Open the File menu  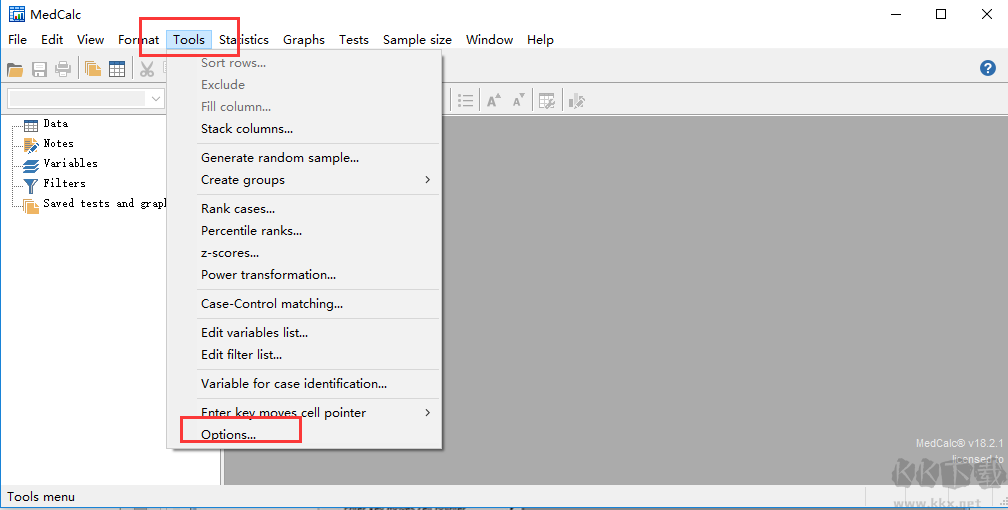coord(17,40)
